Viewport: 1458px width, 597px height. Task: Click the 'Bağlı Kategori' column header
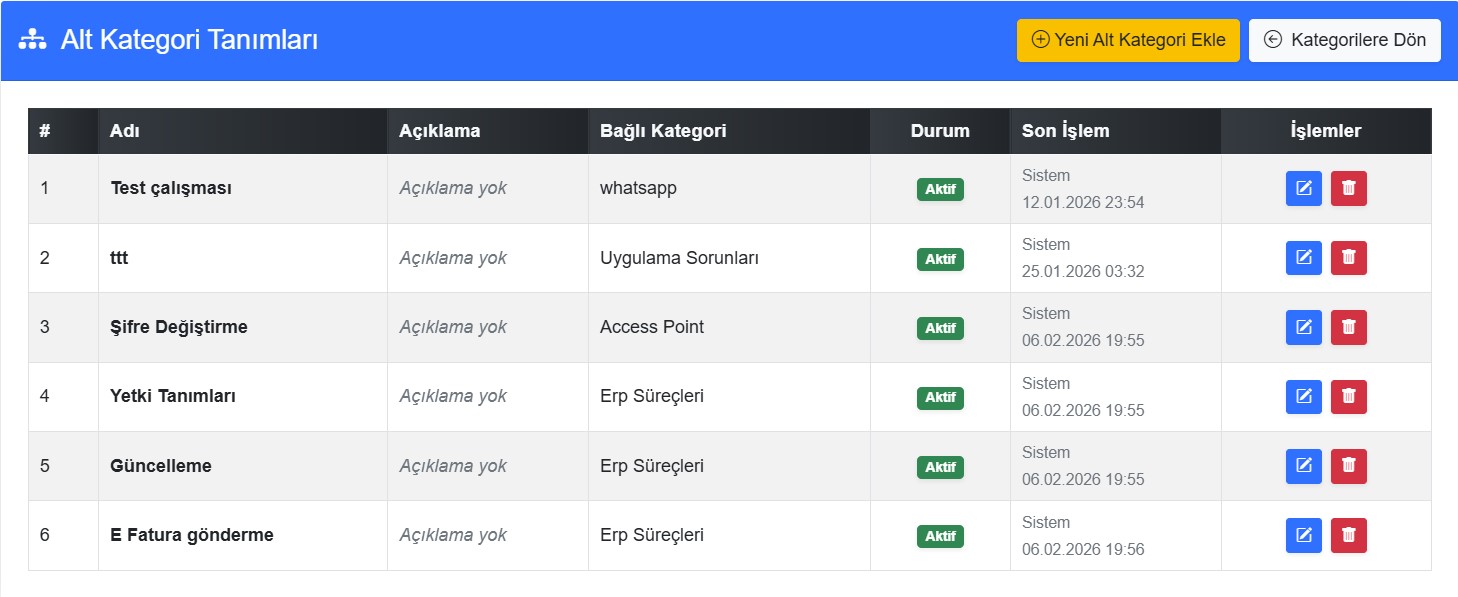point(663,131)
